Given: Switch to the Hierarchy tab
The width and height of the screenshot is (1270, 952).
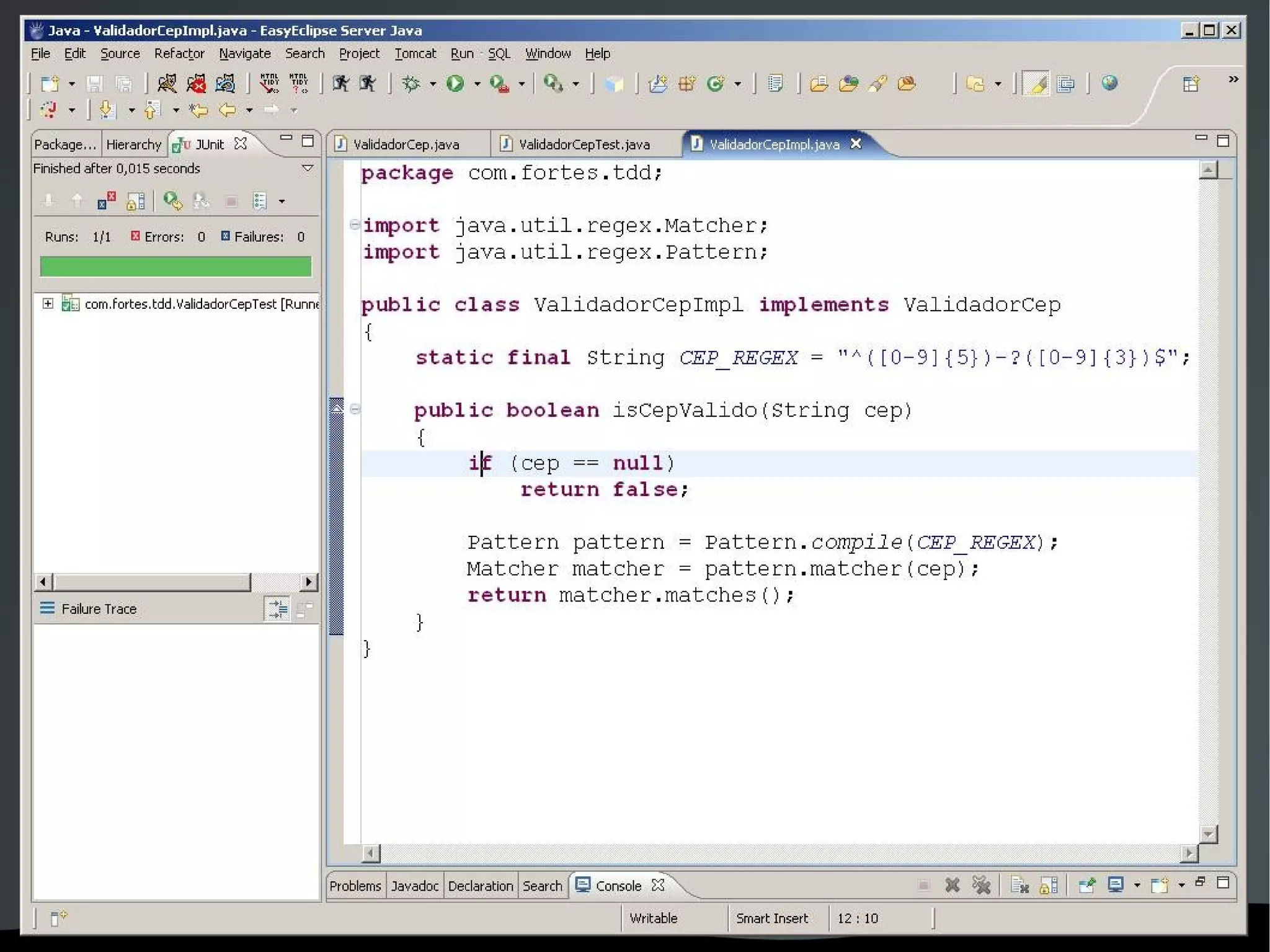Looking at the screenshot, I should point(133,145).
